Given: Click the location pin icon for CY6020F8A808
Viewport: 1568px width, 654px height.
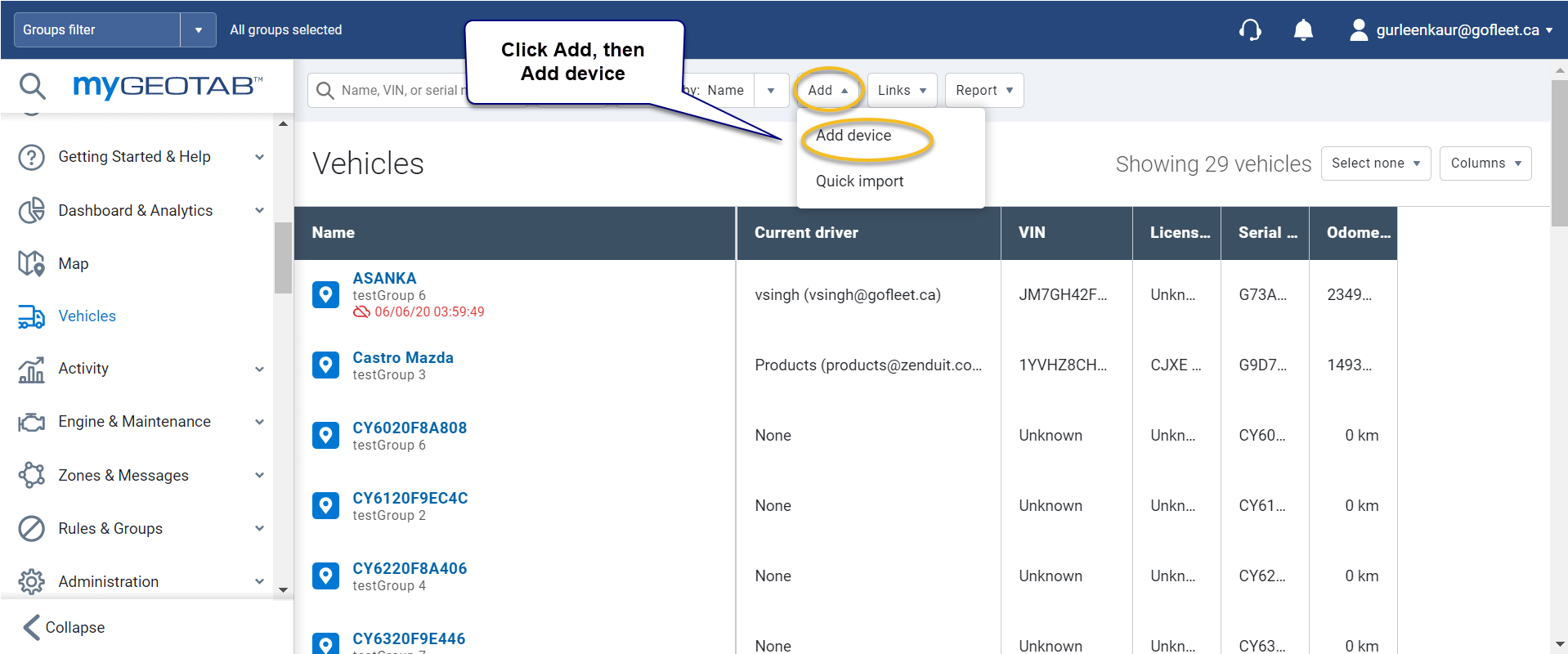Looking at the screenshot, I should pos(325,435).
